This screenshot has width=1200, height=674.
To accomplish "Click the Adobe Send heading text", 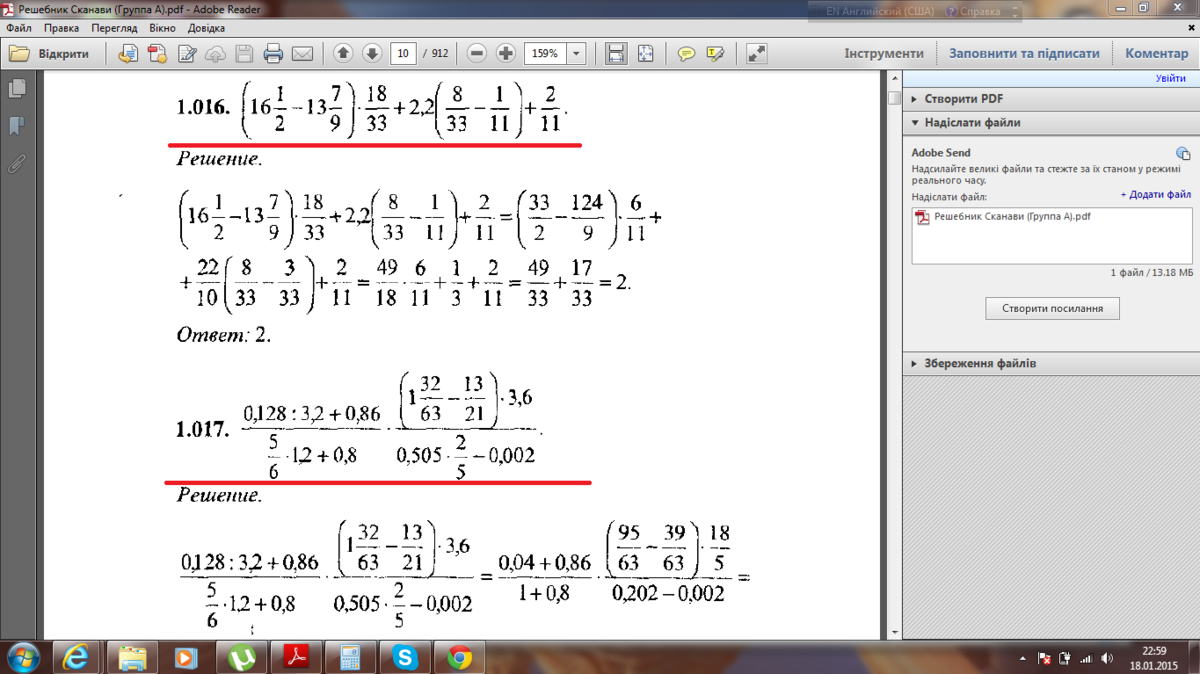I will [941, 153].
